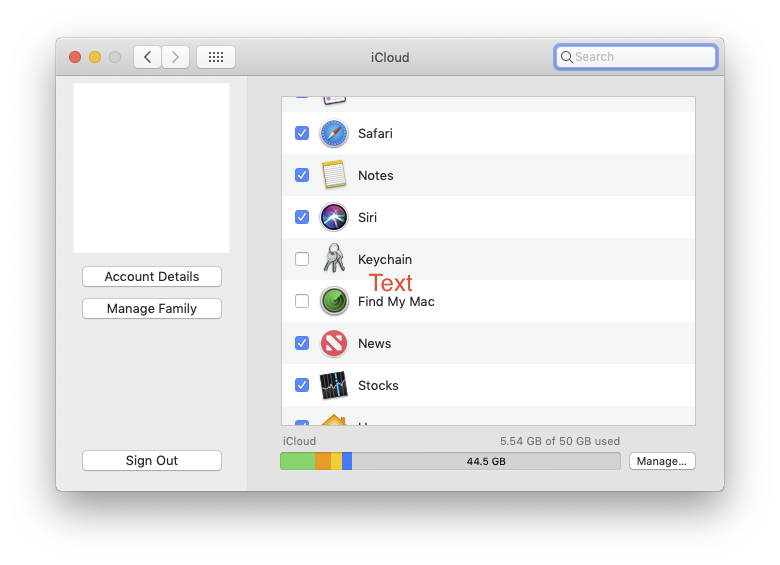This screenshot has height=565, width=780.
Task: Click the green storage segment
Action: tap(297, 461)
